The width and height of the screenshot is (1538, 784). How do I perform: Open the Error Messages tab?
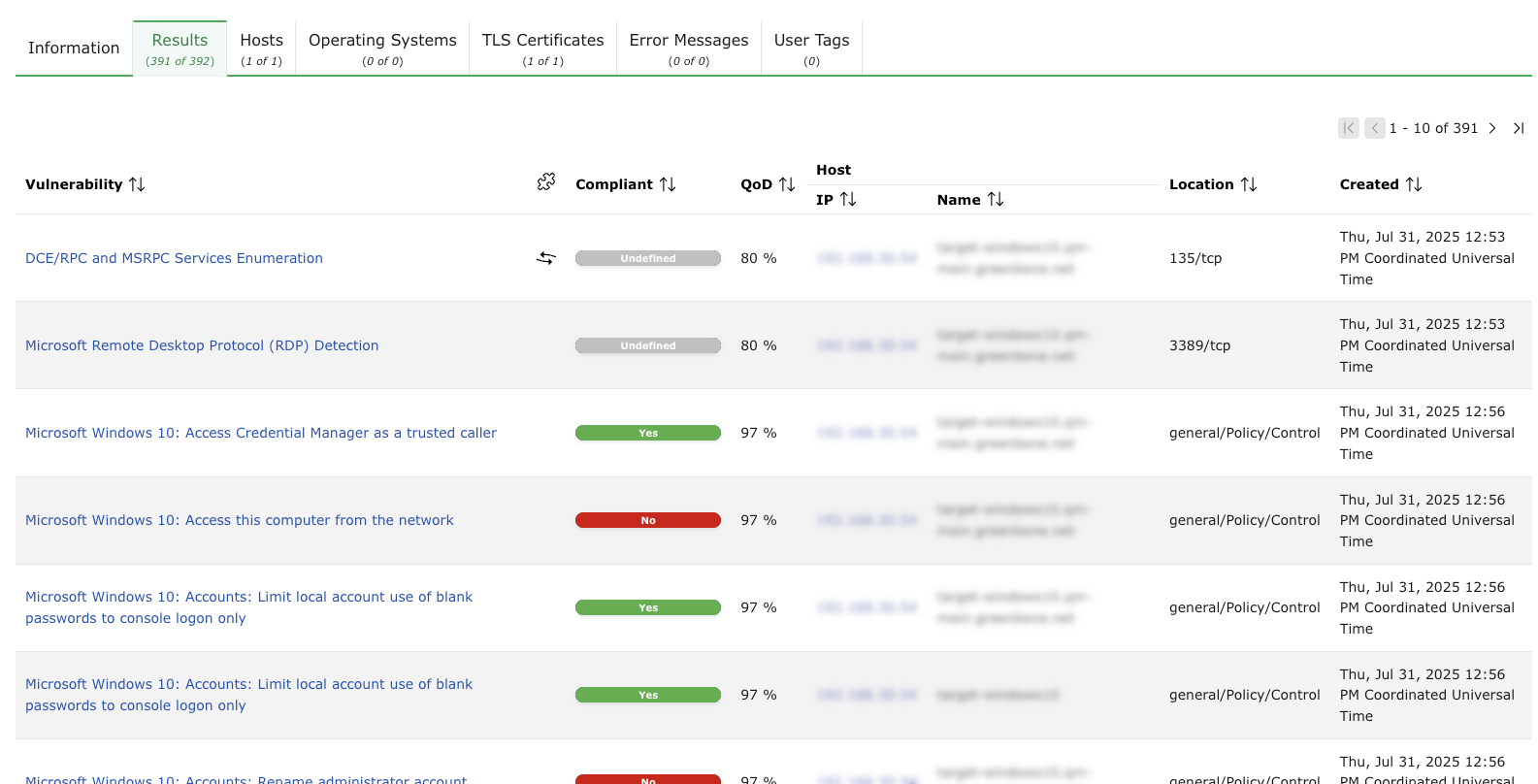(x=688, y=49)
